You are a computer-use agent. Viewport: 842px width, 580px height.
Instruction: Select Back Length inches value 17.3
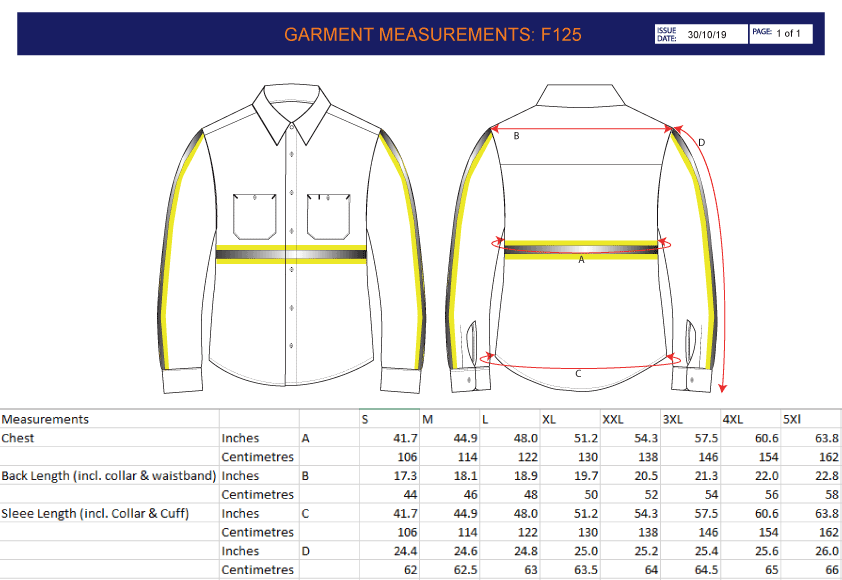pyautogui.click(x=405, y=475)
